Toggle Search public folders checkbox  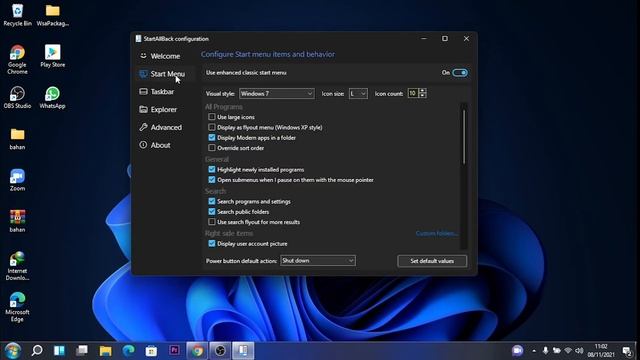click(x=211, y=211)
